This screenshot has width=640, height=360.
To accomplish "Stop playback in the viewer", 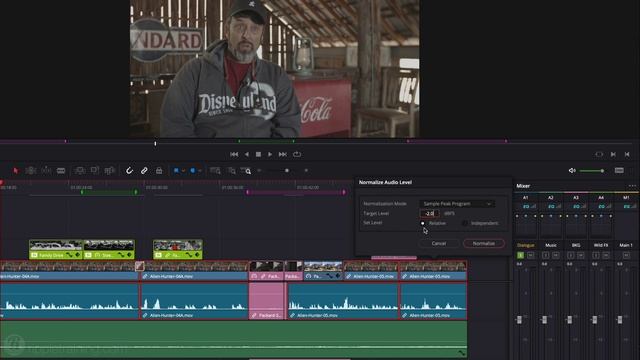I will (x=258, y=154).
